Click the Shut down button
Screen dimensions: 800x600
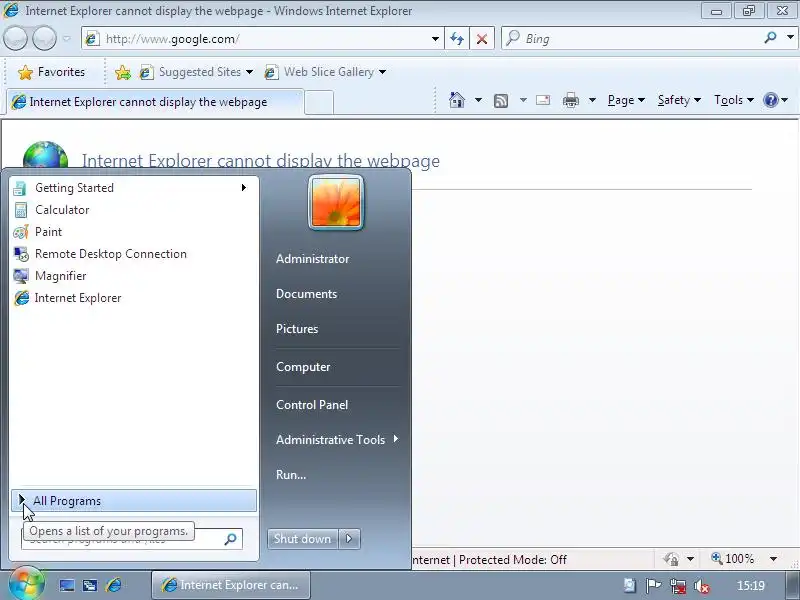[x=303, y=539]
